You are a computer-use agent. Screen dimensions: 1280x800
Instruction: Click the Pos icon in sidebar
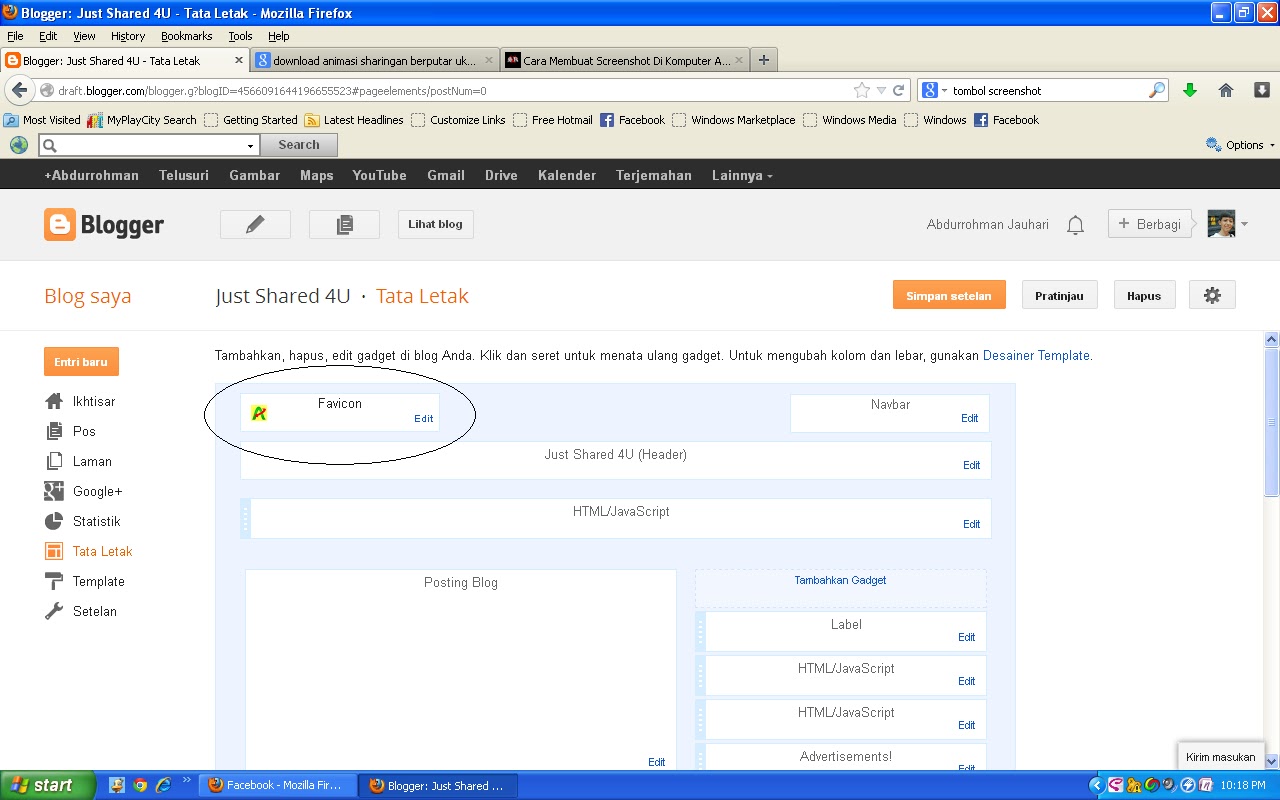pyautogui.click(x=54, y=431)
